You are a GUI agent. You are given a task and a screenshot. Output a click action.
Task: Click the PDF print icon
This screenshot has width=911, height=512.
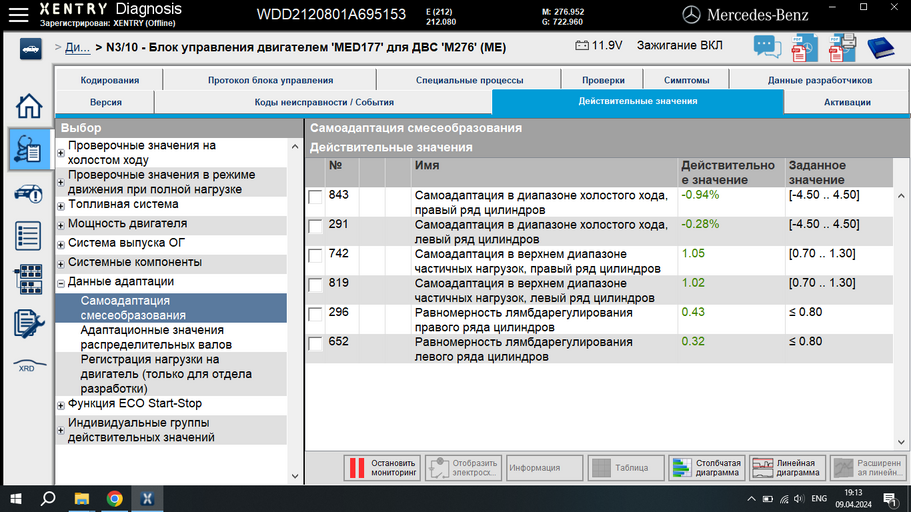pos(842,48)
